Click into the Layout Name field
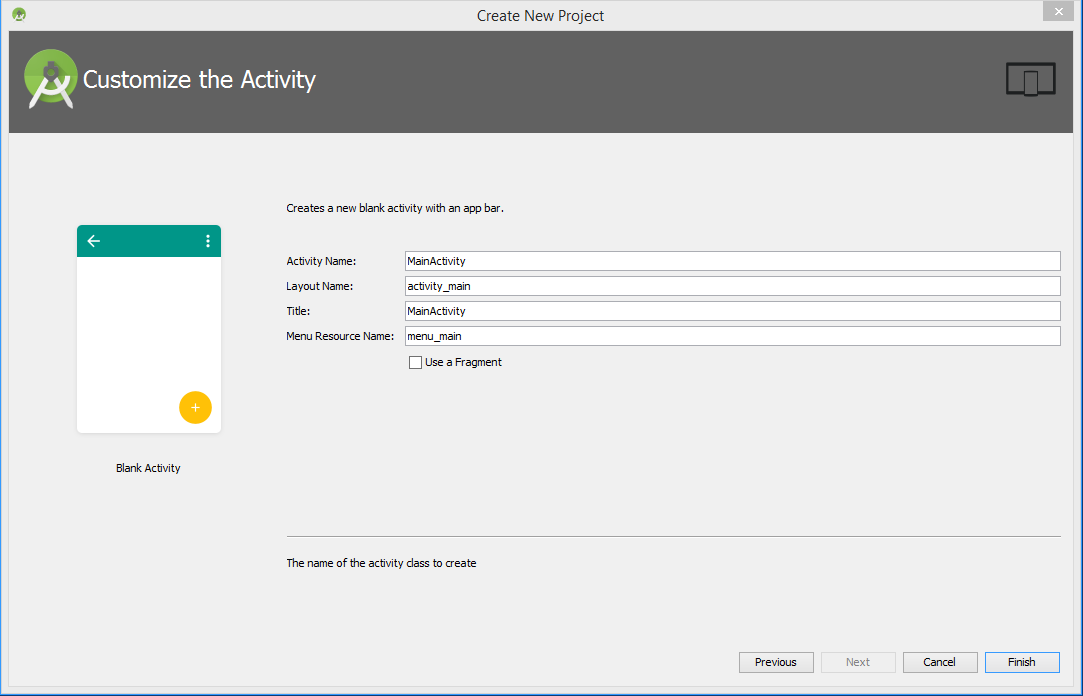 coord(731,286)
